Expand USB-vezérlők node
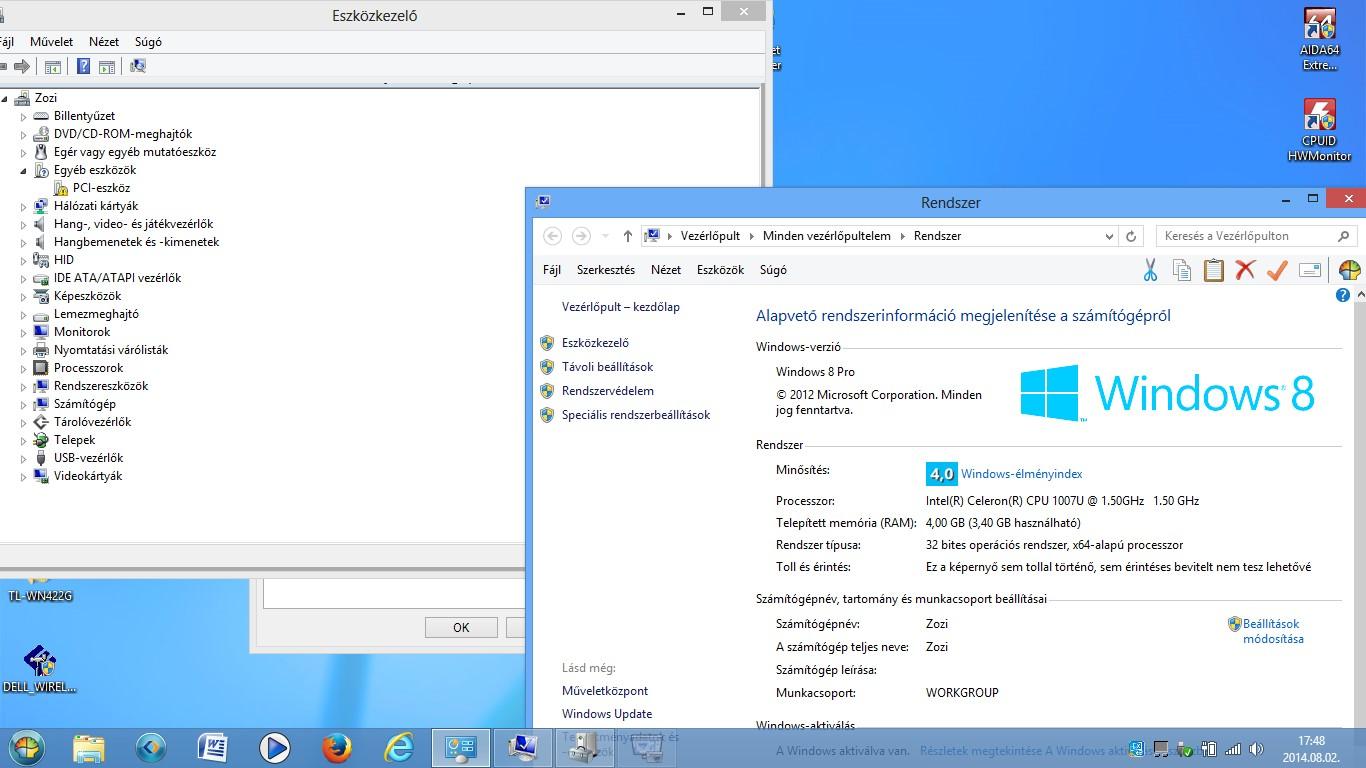Viewport: 1366px width, 768px height. [x=23, y=458]
